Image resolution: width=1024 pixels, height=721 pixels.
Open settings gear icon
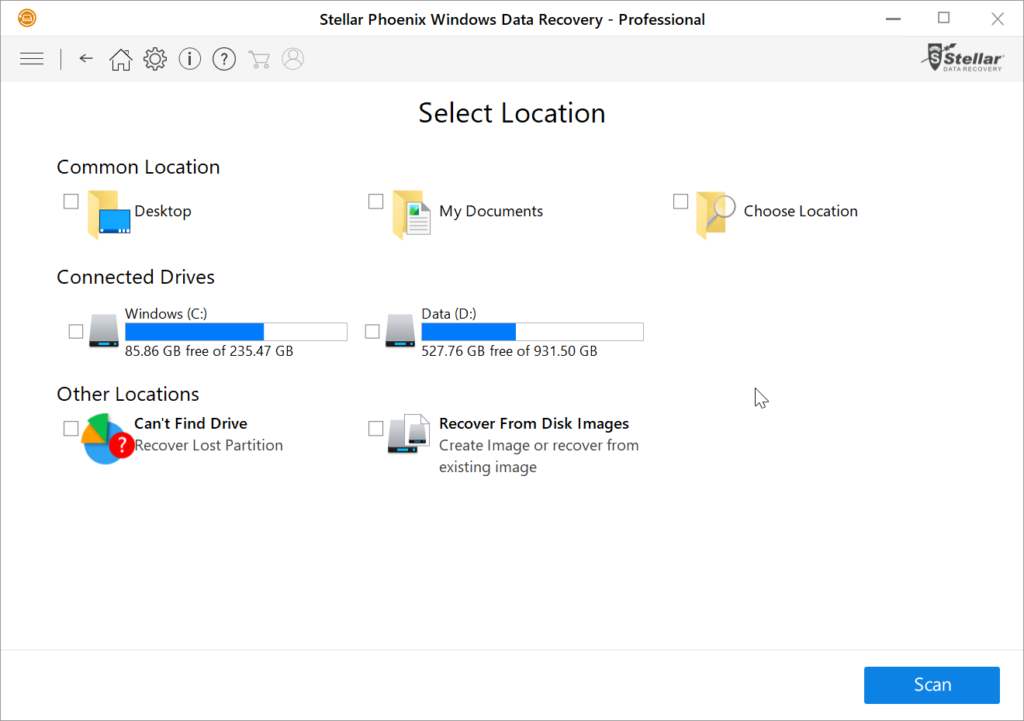(x=155, y=59)
